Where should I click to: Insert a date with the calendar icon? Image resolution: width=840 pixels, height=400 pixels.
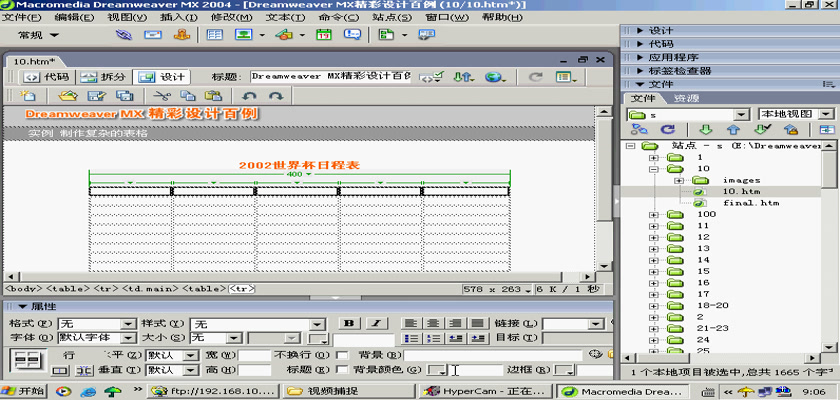pos(324,35)
